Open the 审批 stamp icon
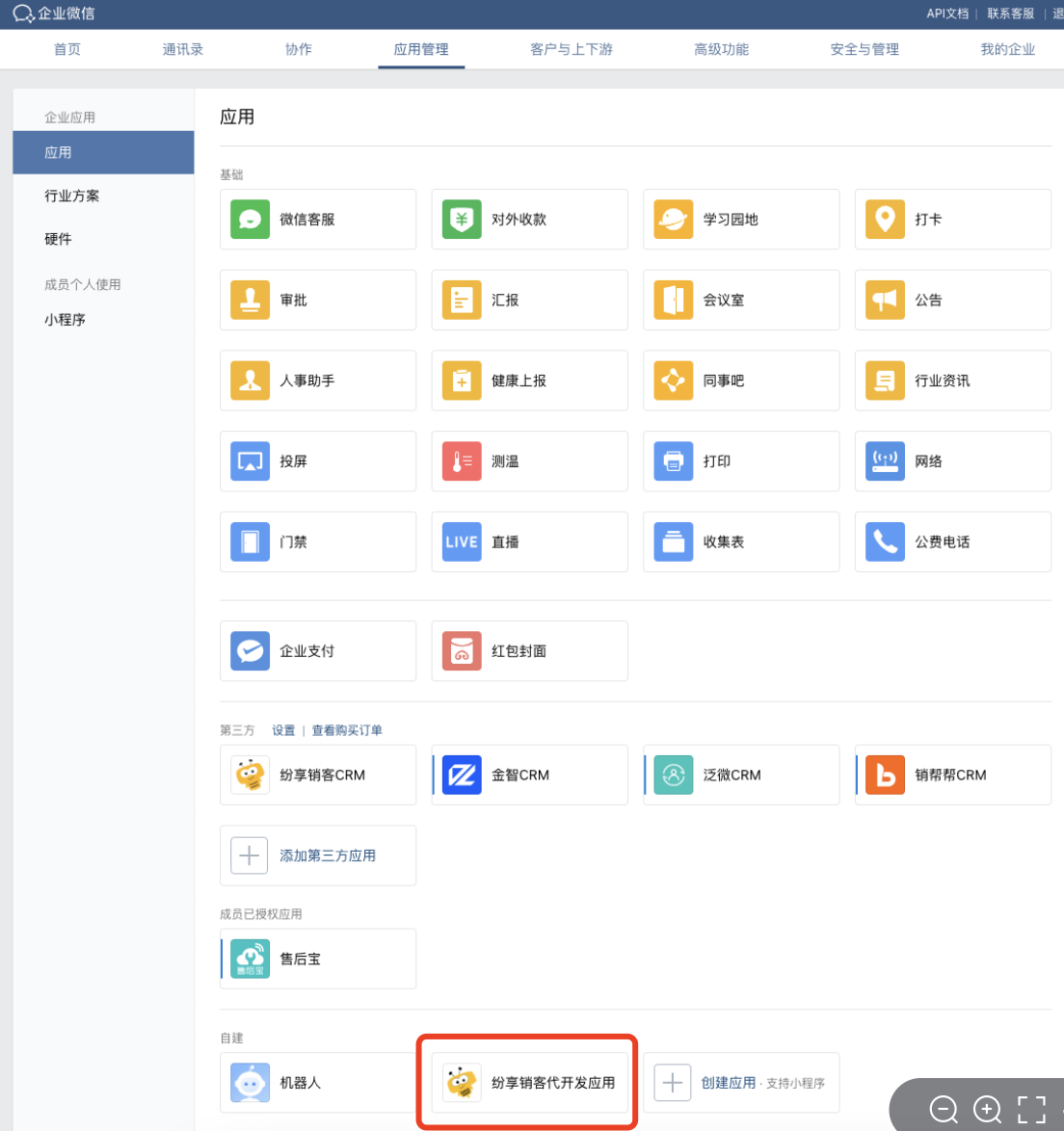The width and height of the screenshot is (1064, 1131). click(250, 300)
